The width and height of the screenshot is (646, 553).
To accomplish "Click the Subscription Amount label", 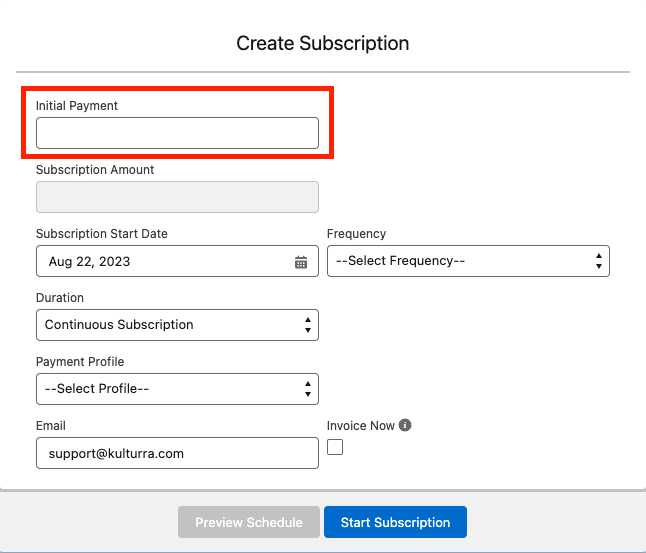I will pyautogui.click(x=95, y=170).
